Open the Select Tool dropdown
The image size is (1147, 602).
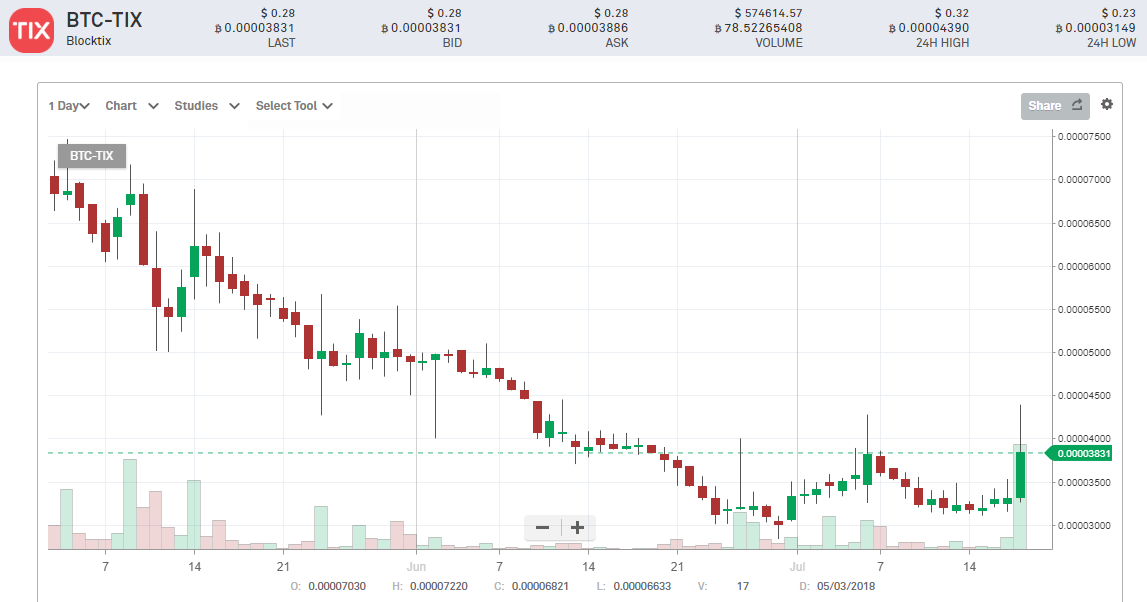coord(294,106)
